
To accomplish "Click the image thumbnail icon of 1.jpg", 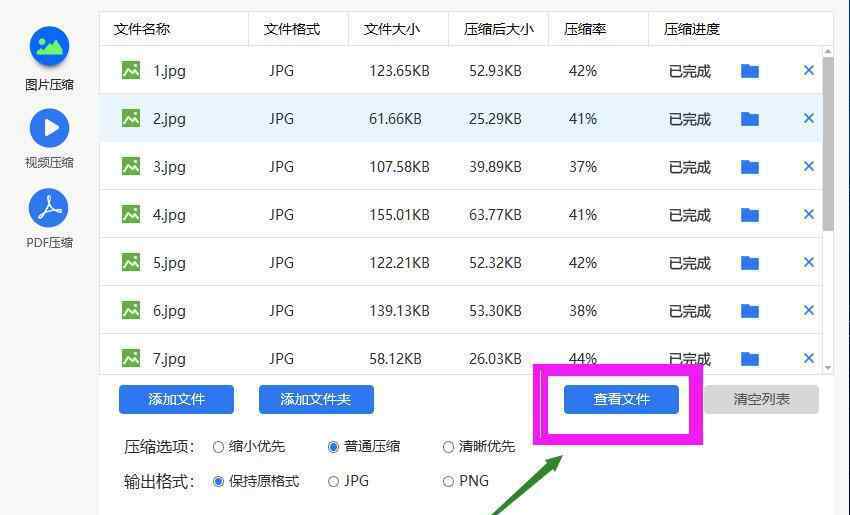I will point(131,70).
